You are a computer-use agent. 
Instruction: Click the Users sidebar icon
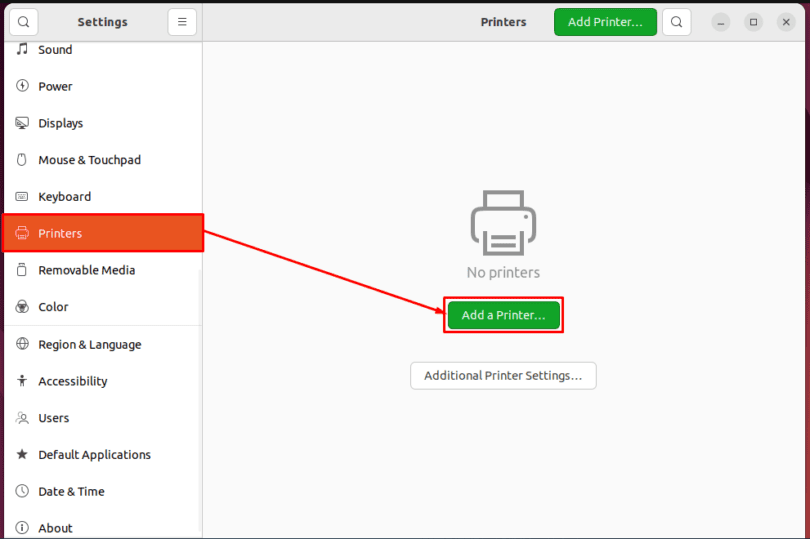click(x=22, y=418)
